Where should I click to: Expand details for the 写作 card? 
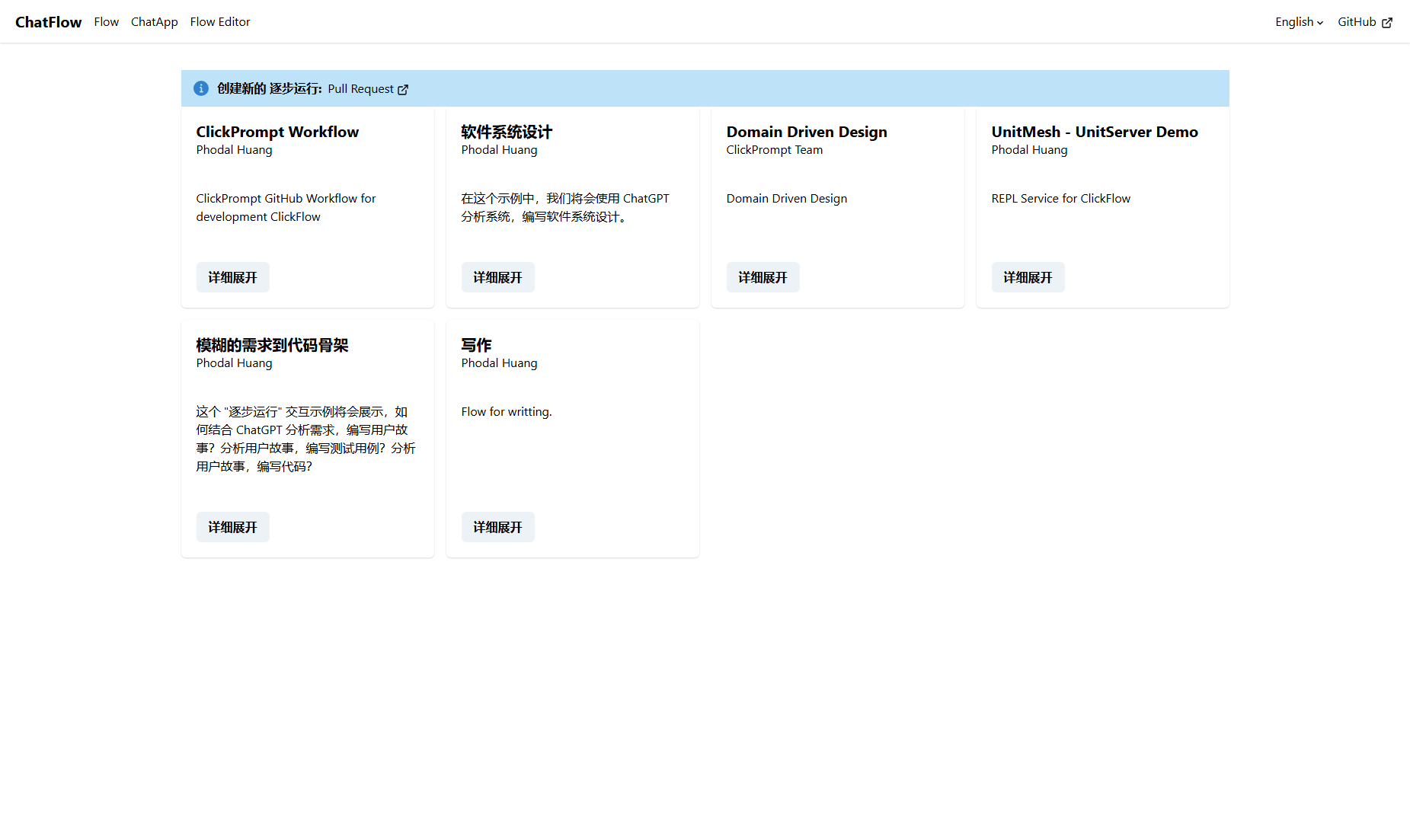pos(498,527)
